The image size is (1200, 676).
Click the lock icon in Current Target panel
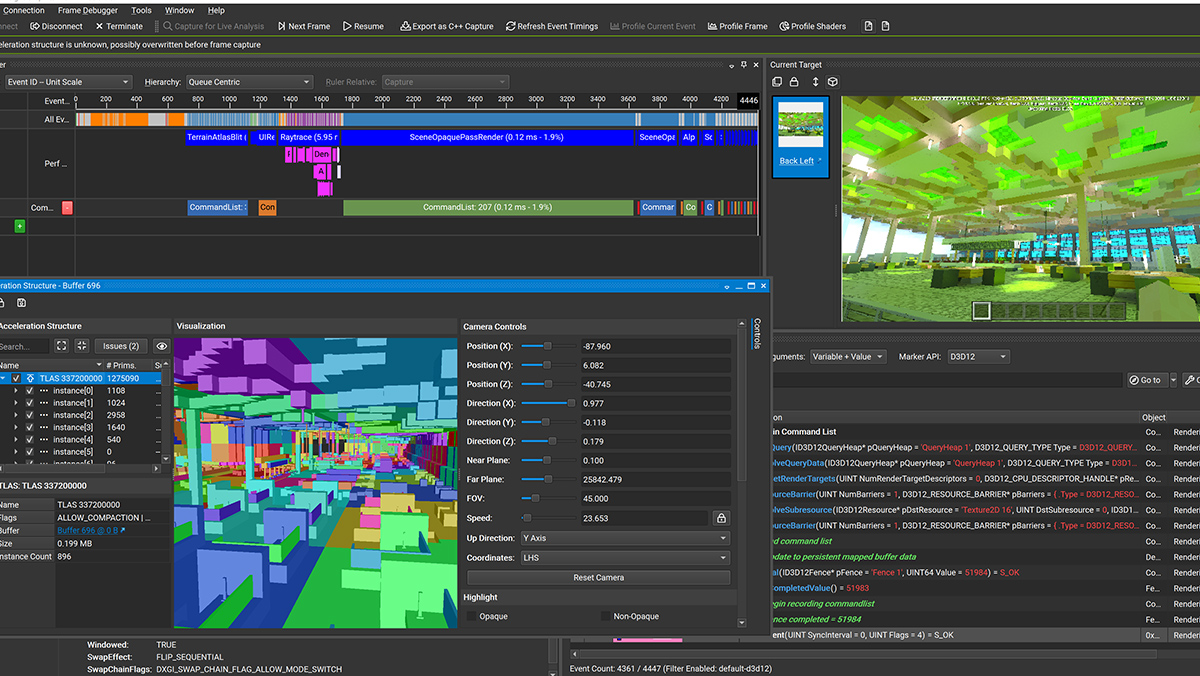[x=794, y=82]
